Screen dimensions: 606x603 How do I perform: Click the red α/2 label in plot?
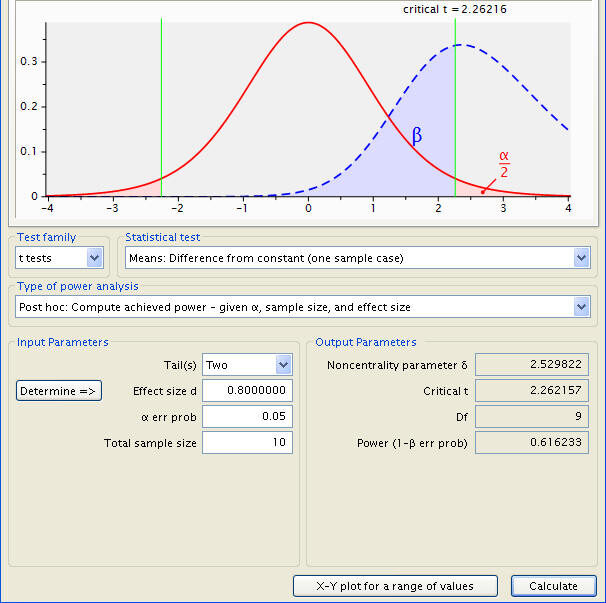504,165
